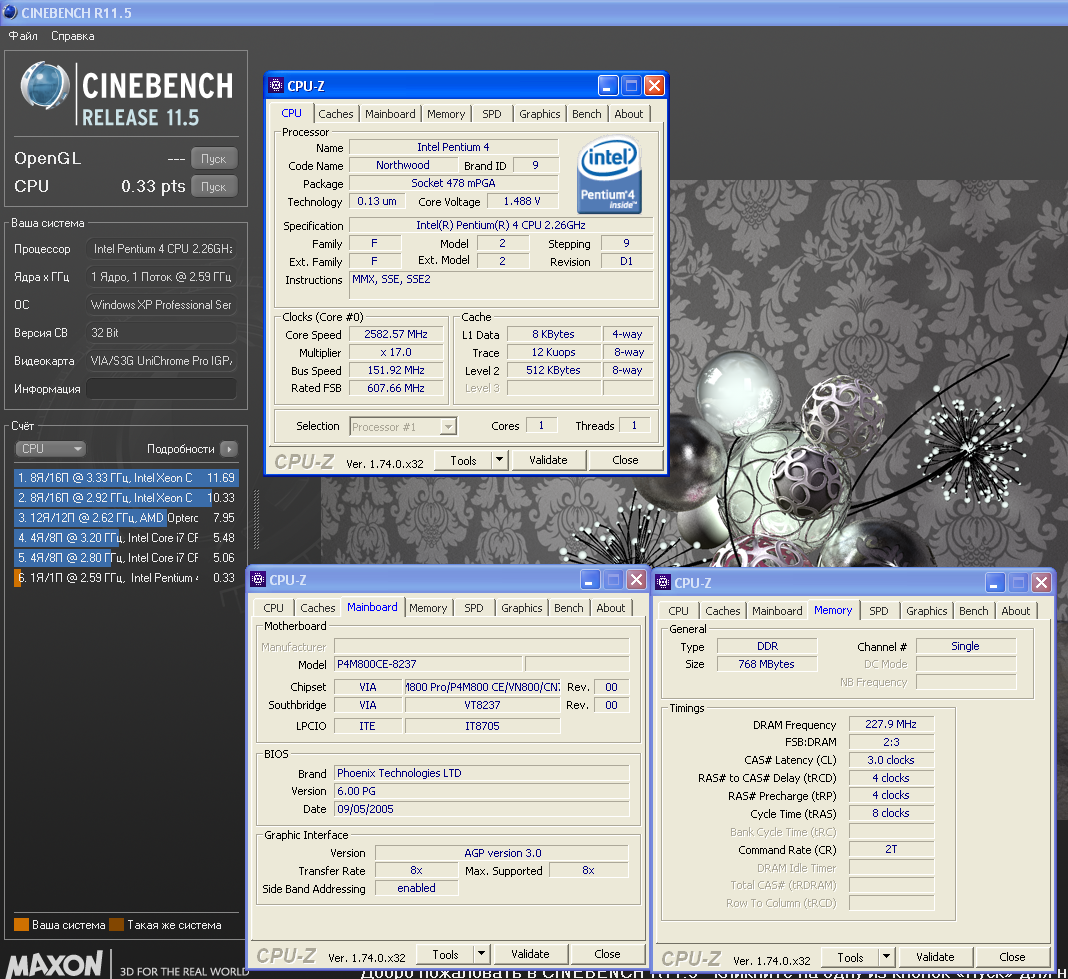
Task: Select Bench tab in Memory CPU-Z window
Action: point(973,611)
